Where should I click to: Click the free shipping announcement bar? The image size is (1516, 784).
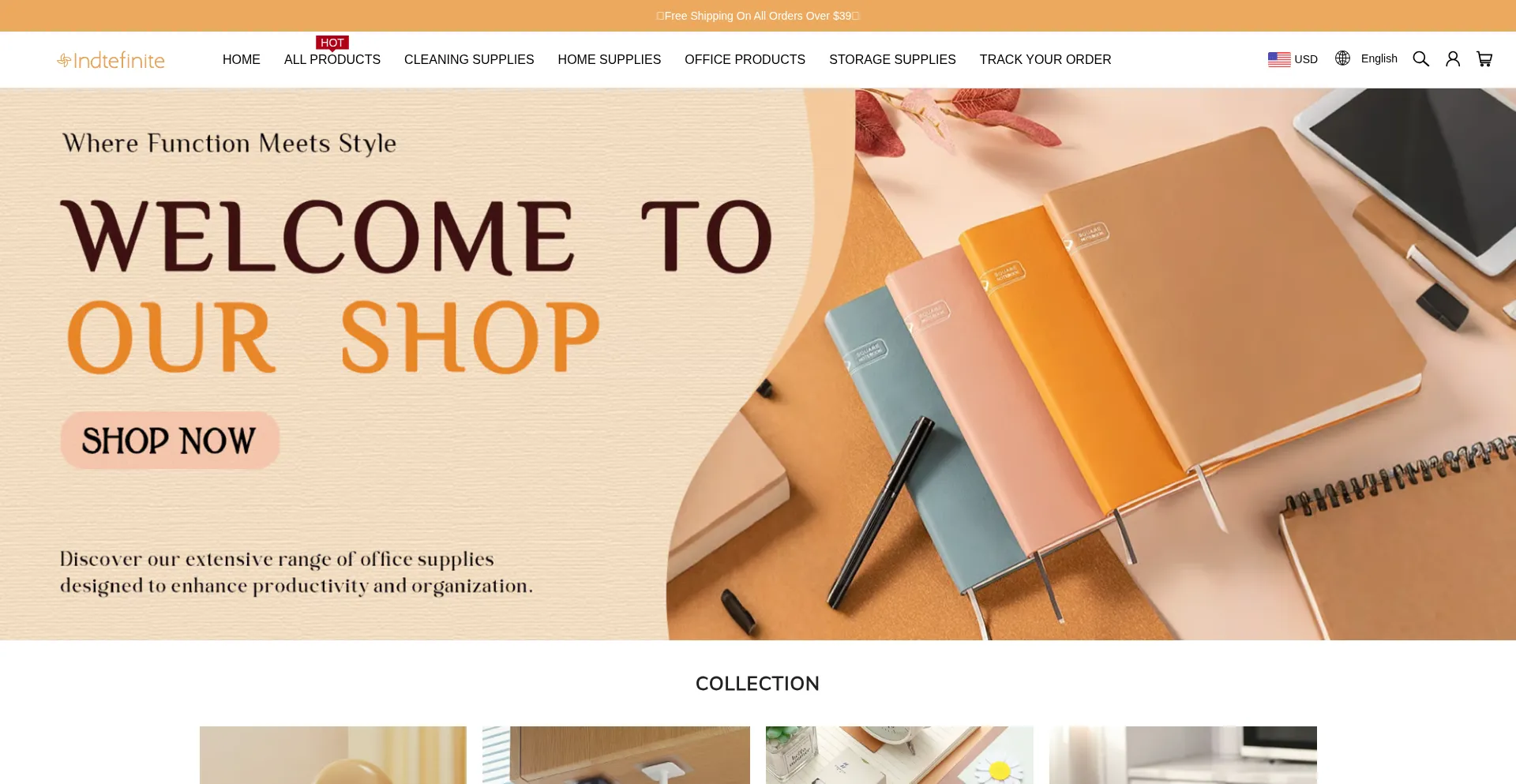(x=758, y=16)
